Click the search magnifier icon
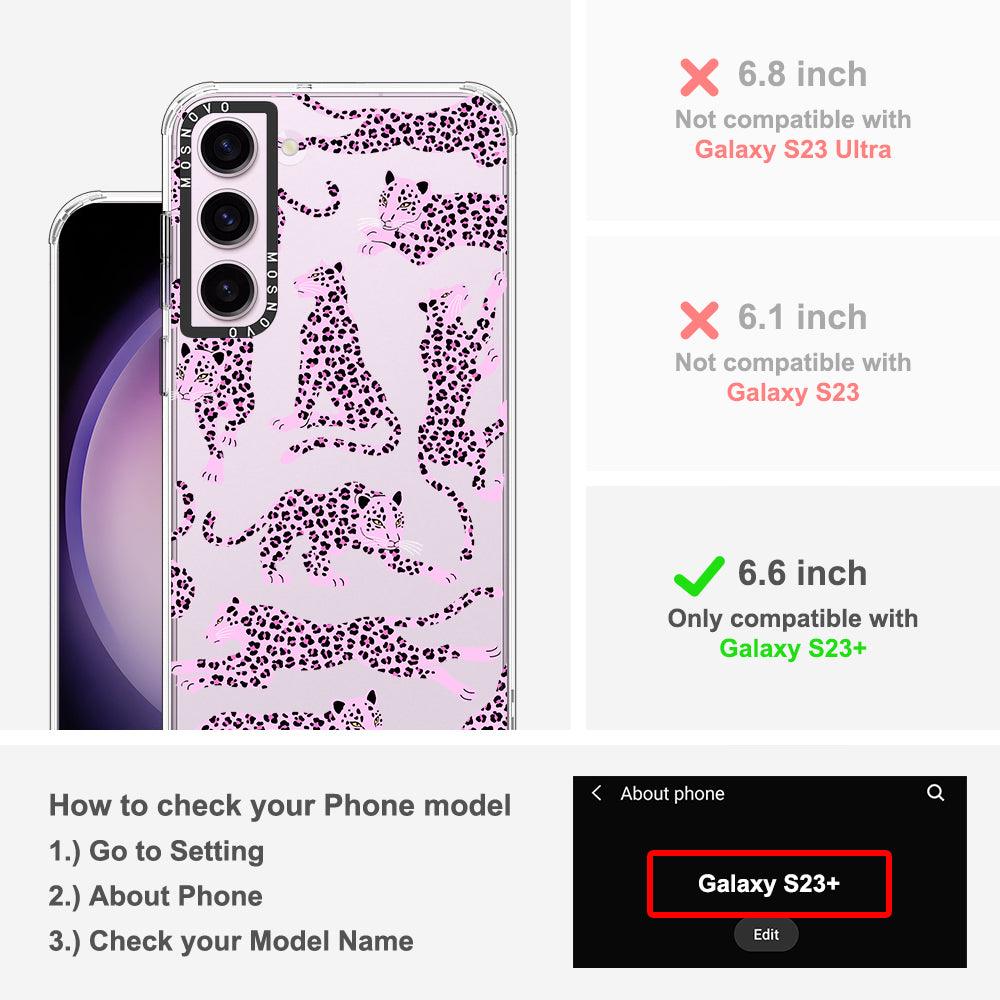The width and height of the screenshot is (1000, 1000). (935, 793)
